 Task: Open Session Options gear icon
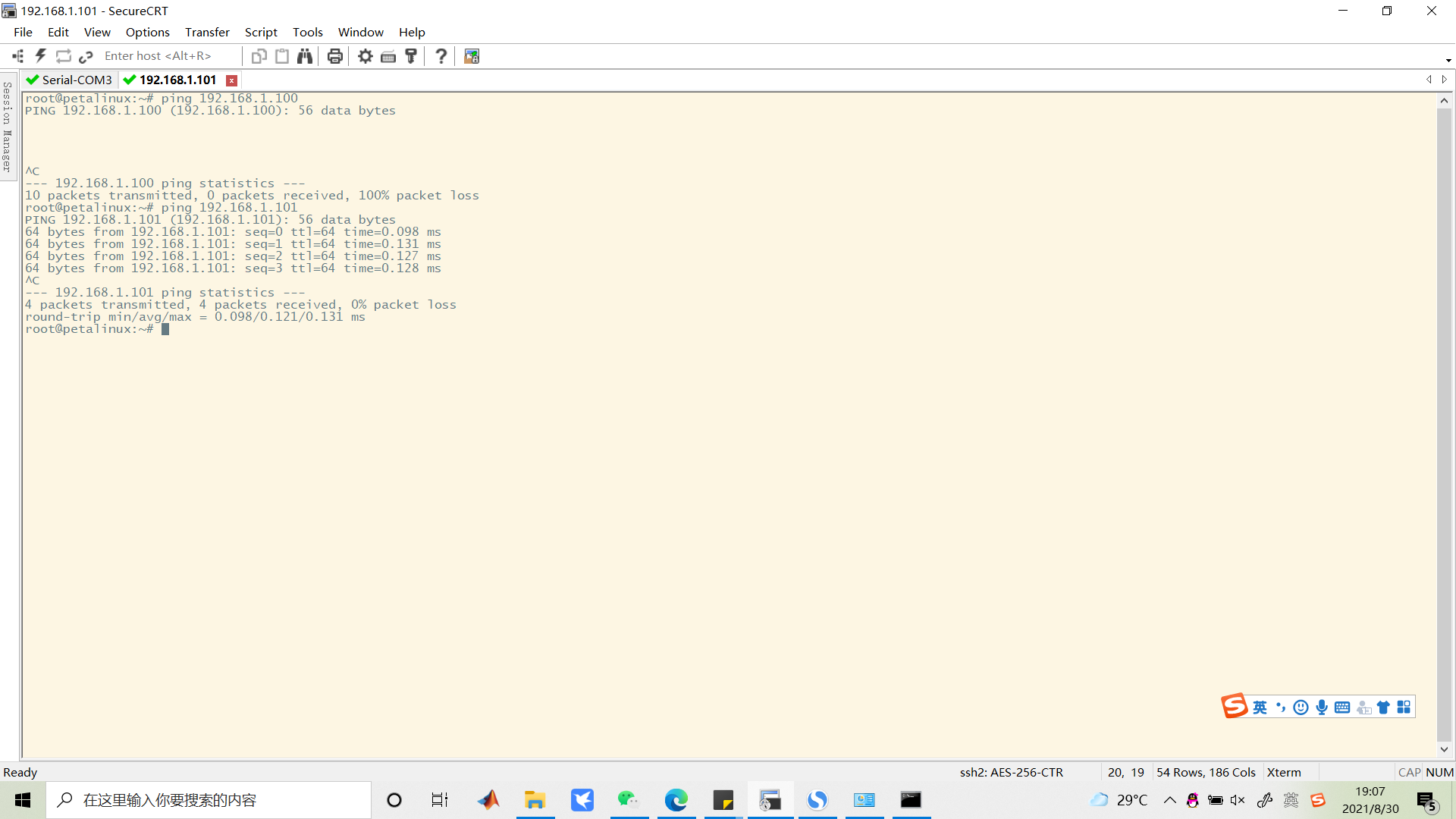[366, 56]
